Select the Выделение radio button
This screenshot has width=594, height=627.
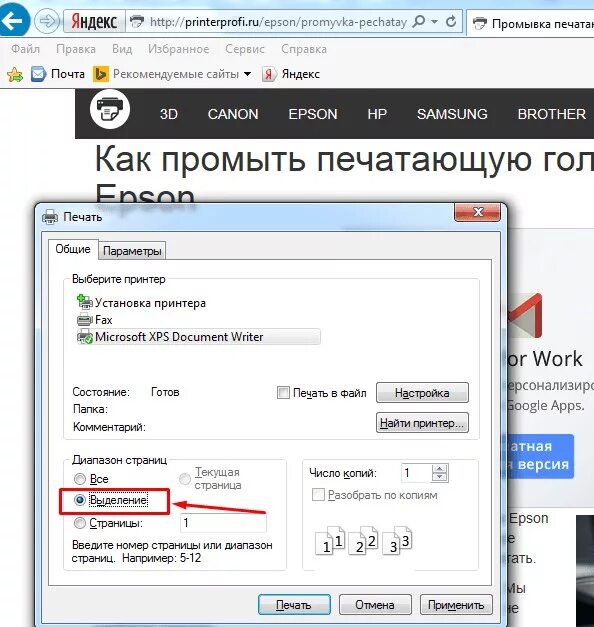pyautogui.click(x=80, y=500)
